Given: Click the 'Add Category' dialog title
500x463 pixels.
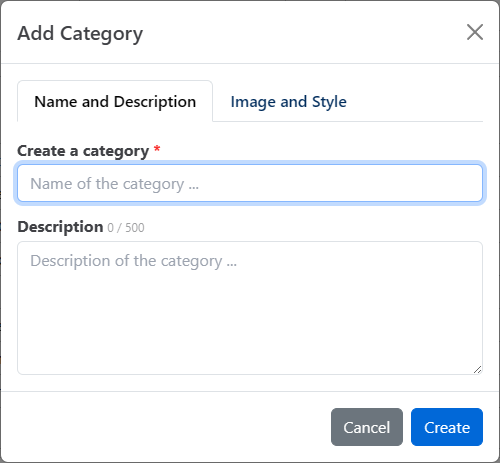Looking at the screenshot, I should coord(80,34).
